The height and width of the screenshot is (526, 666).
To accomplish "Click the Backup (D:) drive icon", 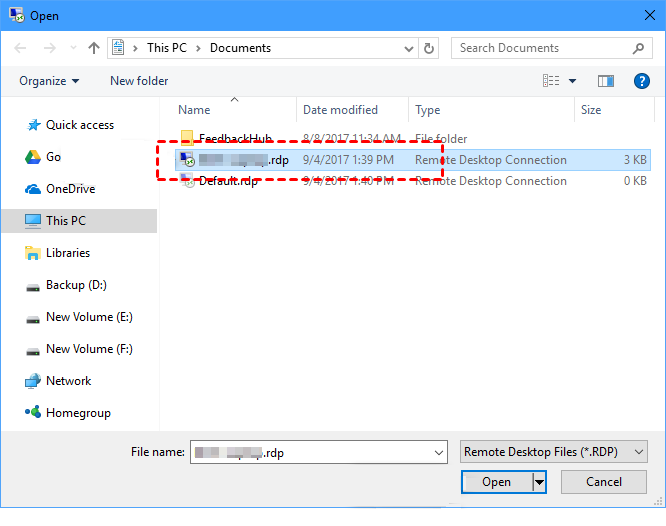I will tap(33, 288).
